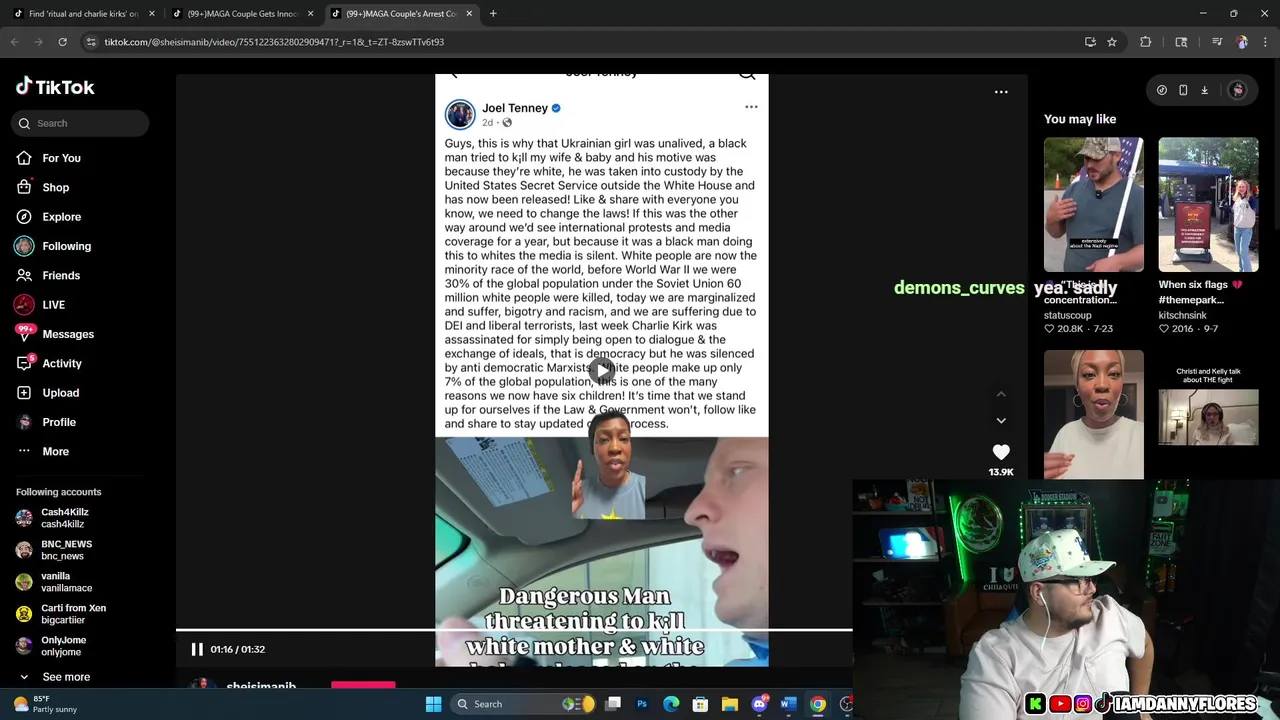Open the Upload page

[x=60, y=393]
